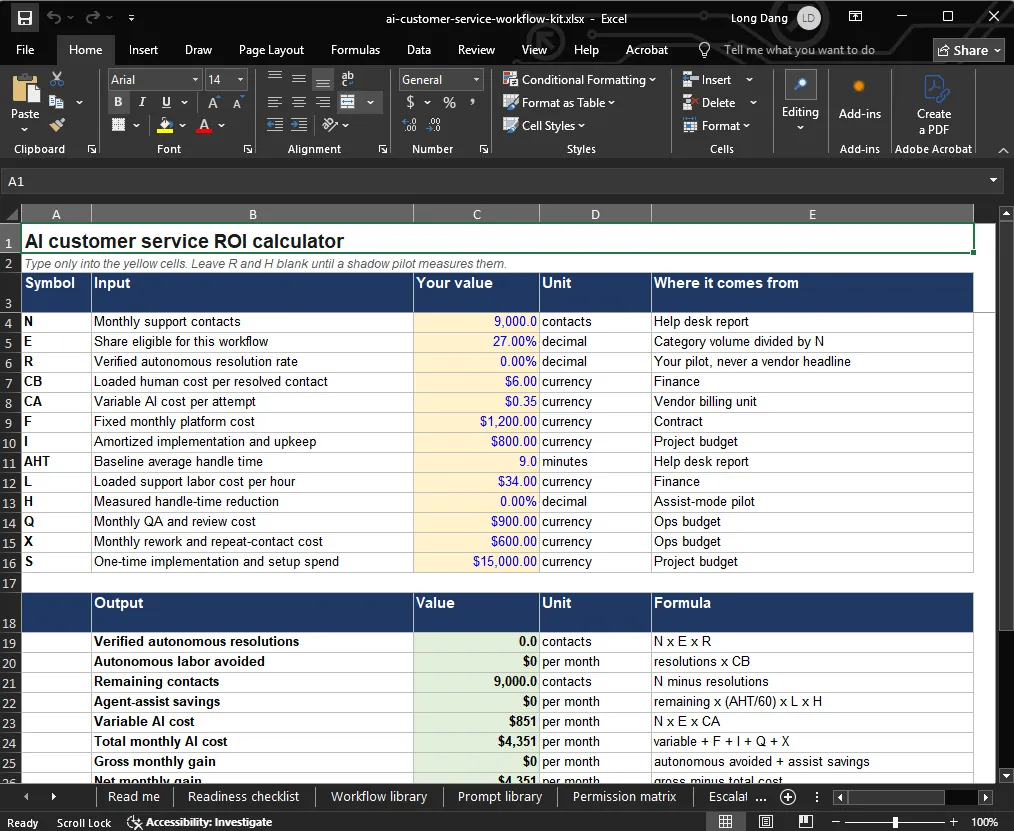Image resolution: width=1014 pixels, height=831 pixels.
Task: Click the yellow Fill Color swatch
Action: 165,125
